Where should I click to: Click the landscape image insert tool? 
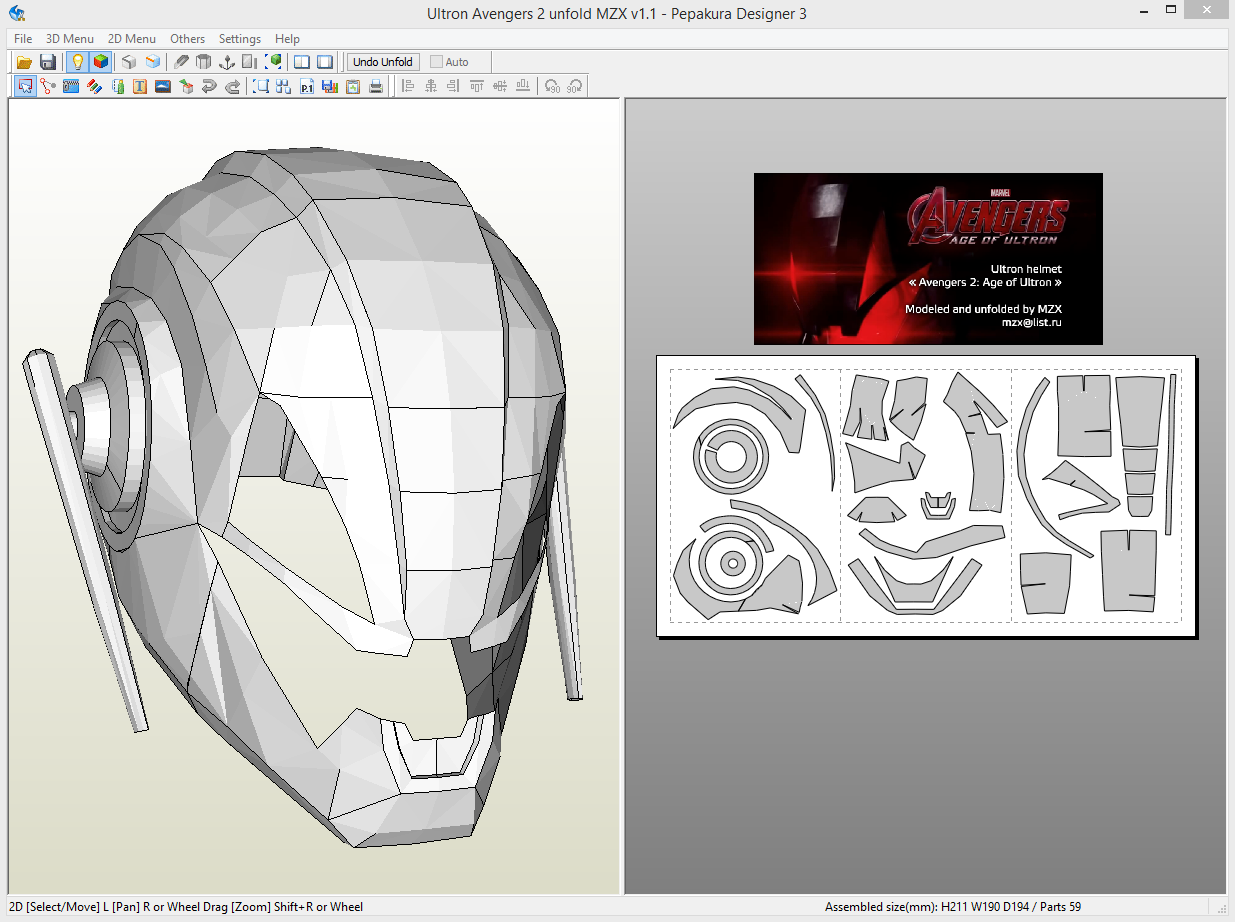(163, 86)
